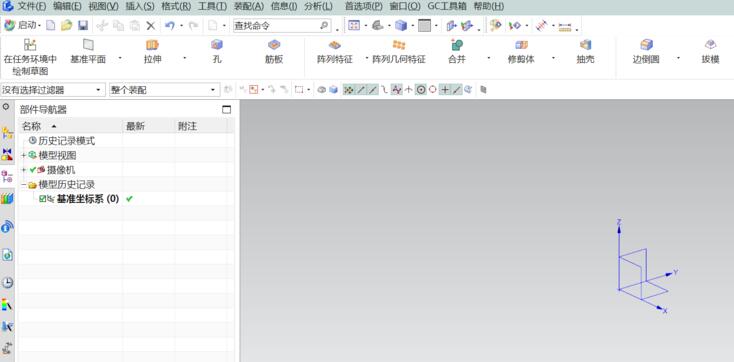This screenshot has width=734, height=362.
Task: Click the 最新 column header
Action: pyautogui.click(x=149, y=126)
